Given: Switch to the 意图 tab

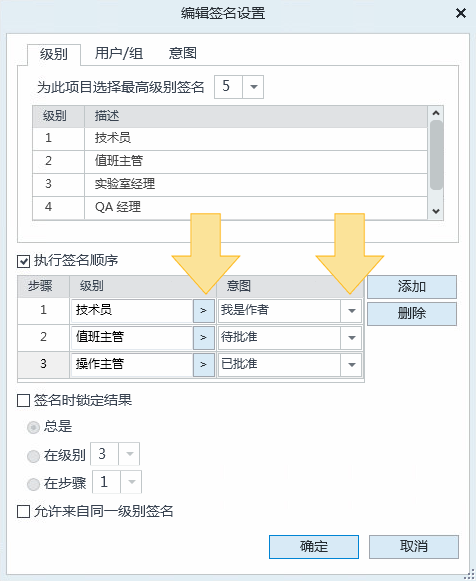Looking at the screenshot, I should tap(183, 54).
